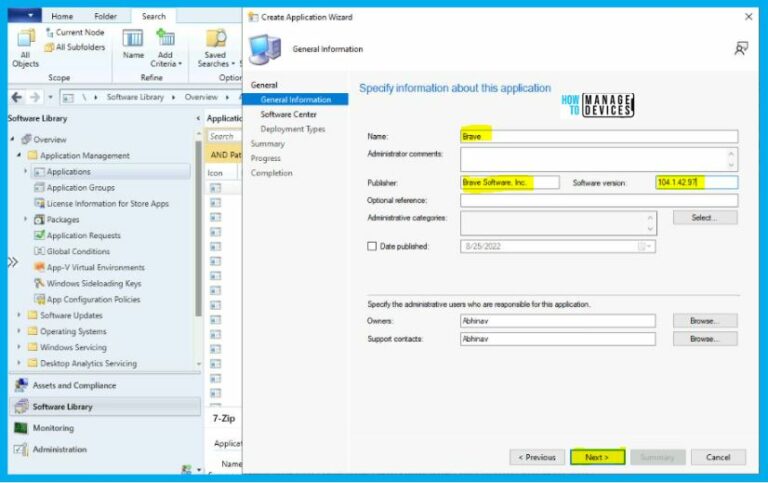The height and width of the screenshot is (483, 768).
Task: Switch to Software Library workspace
Action: click(x=104, y=407)
